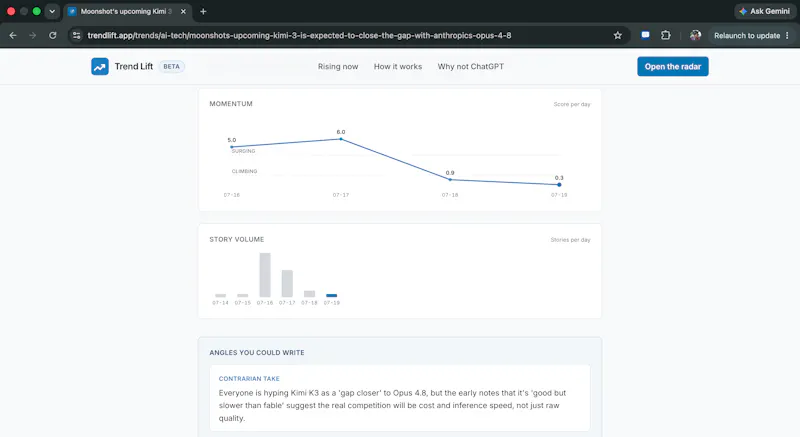Screen dimensions: 800x437
Task: Click the 07-19 momentum data point 0.3
Action: coord(559,185)
